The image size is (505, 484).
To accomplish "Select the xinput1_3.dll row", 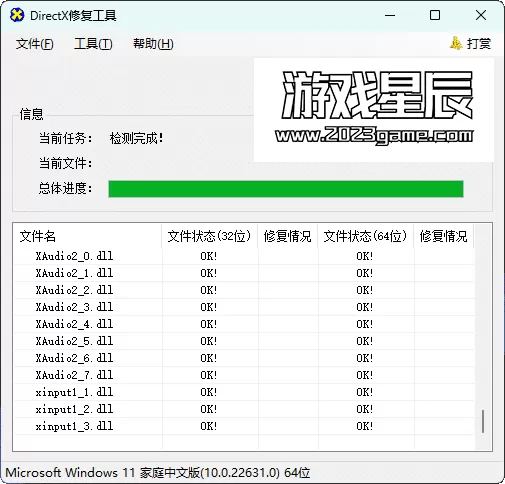I will tap(244, 426).
